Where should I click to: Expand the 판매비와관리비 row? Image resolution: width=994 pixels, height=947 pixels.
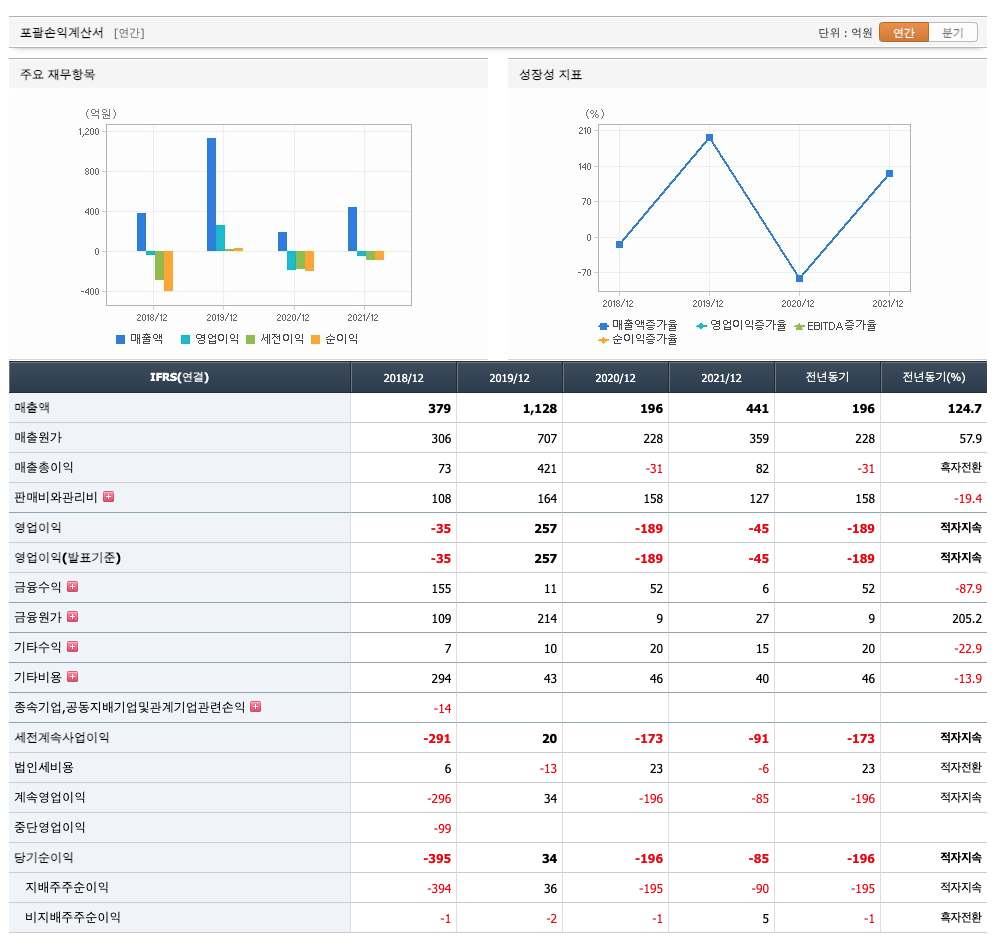click(x=108, y=497)
